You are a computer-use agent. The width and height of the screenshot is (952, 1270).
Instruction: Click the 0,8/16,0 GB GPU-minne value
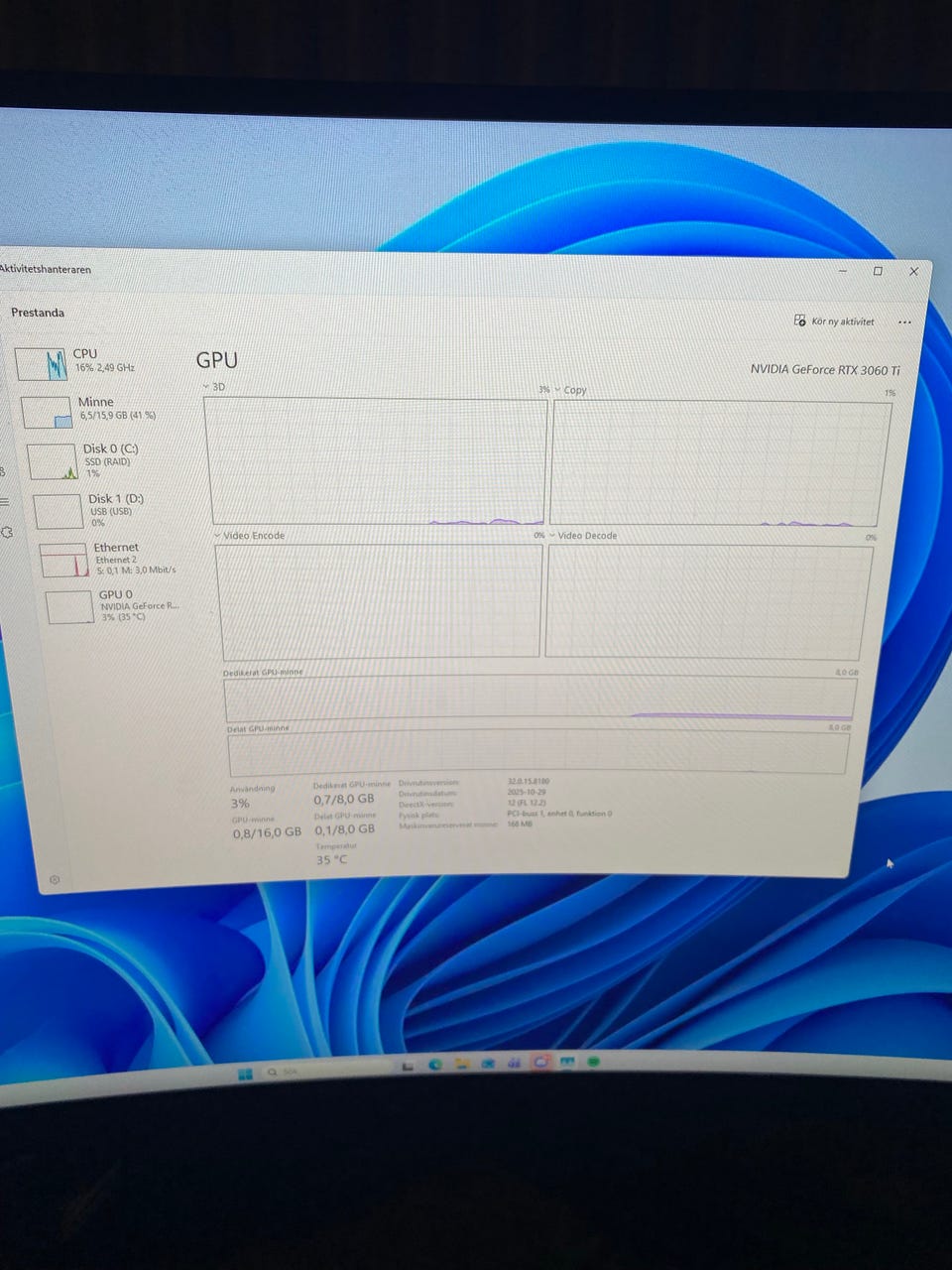click(267, 832)
